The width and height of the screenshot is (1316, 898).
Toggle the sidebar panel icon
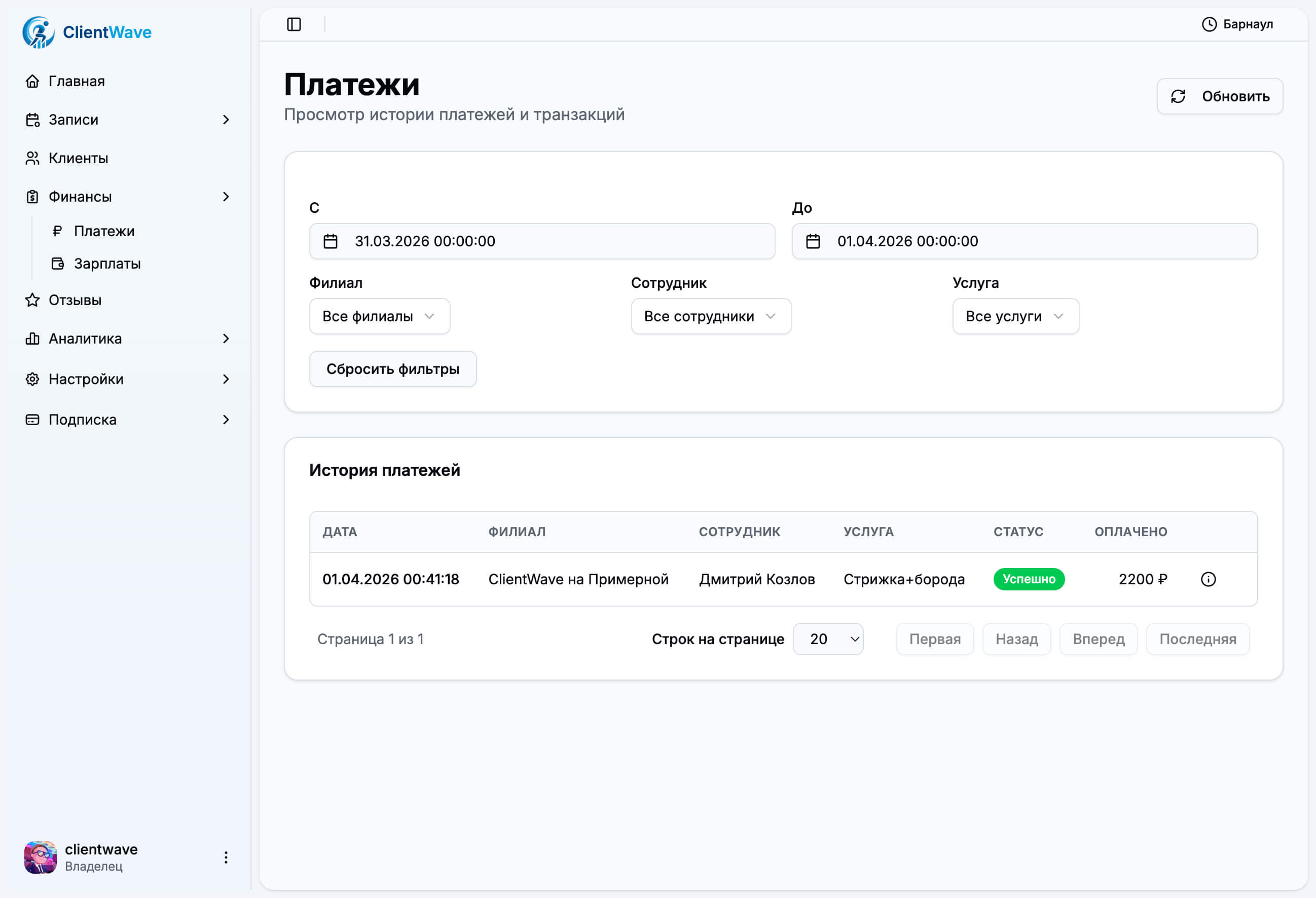click(294, 24)
